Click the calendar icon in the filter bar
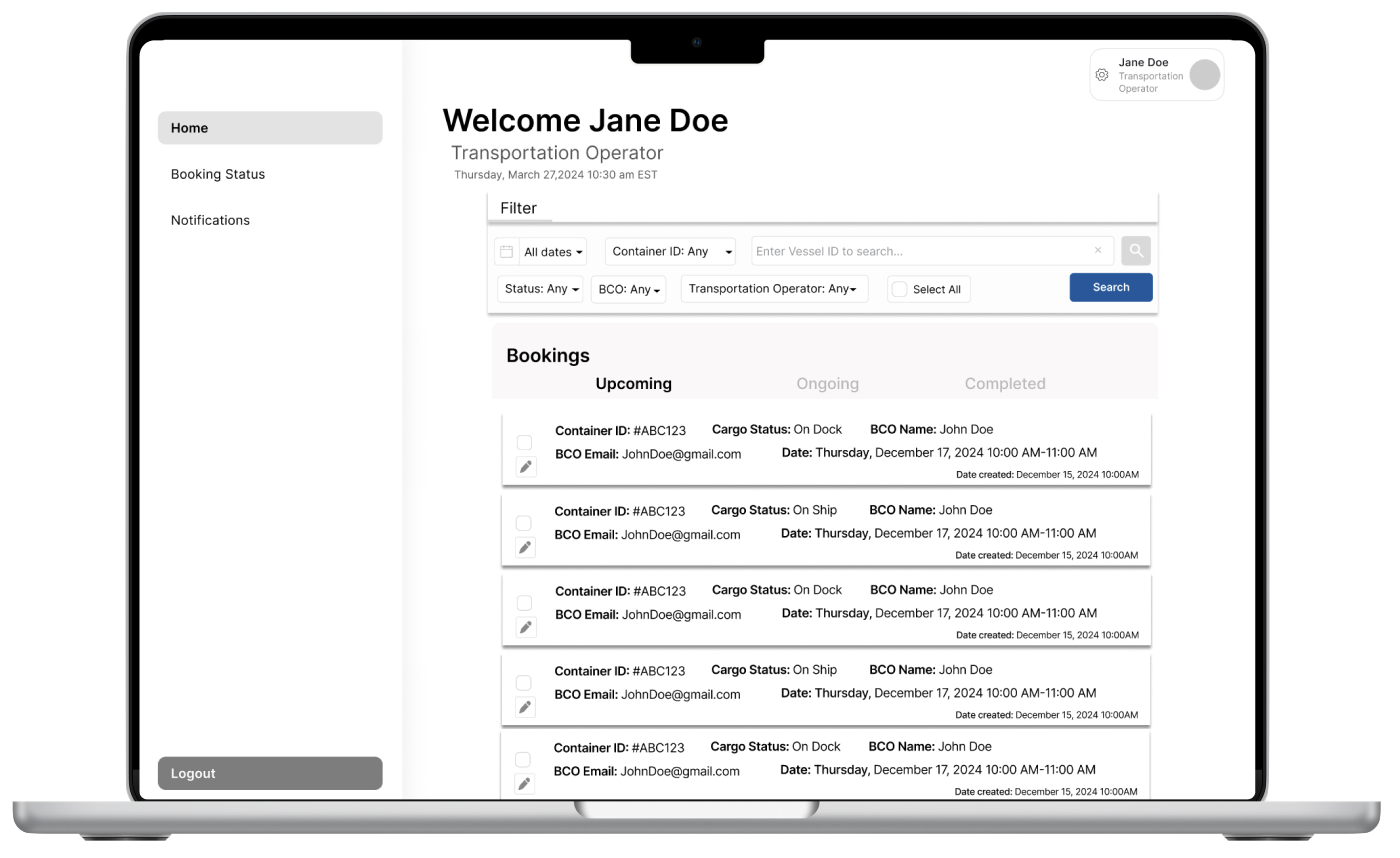1400x858 pixels. pyautogui.click(x=506, y=252)
